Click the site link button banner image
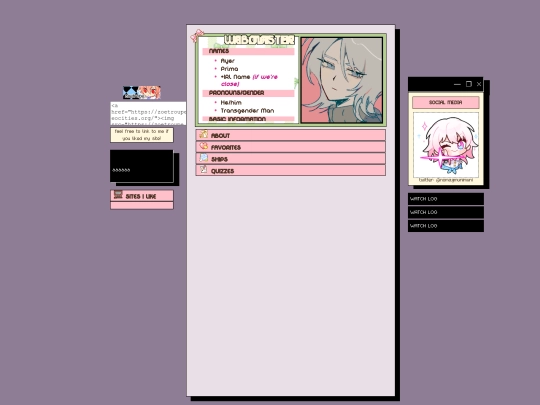 pos(142,93)
